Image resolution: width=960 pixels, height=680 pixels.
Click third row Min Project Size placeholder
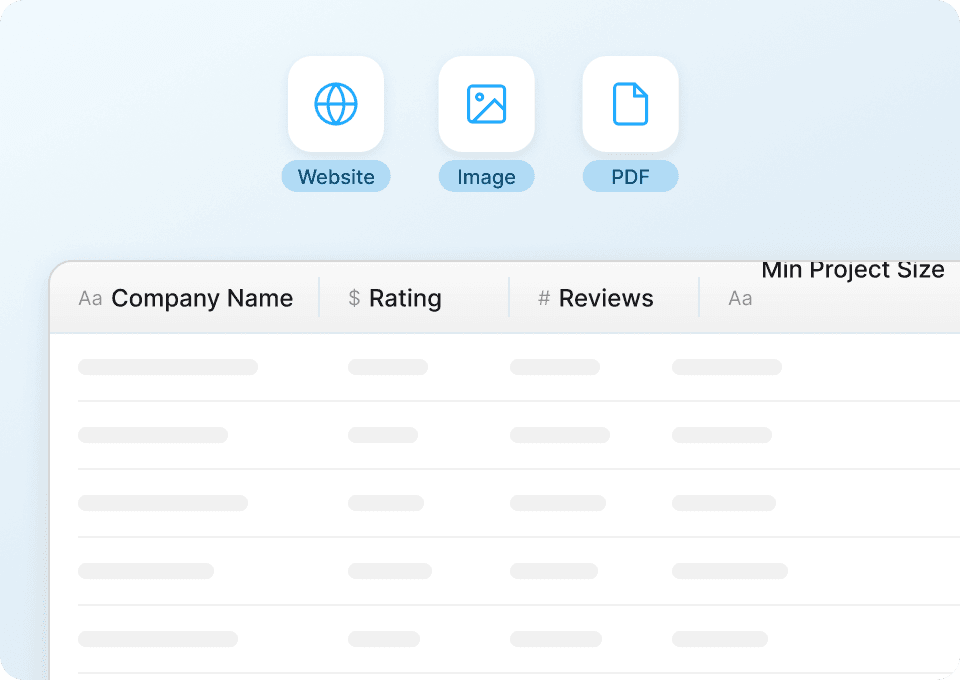click(724, 503)
